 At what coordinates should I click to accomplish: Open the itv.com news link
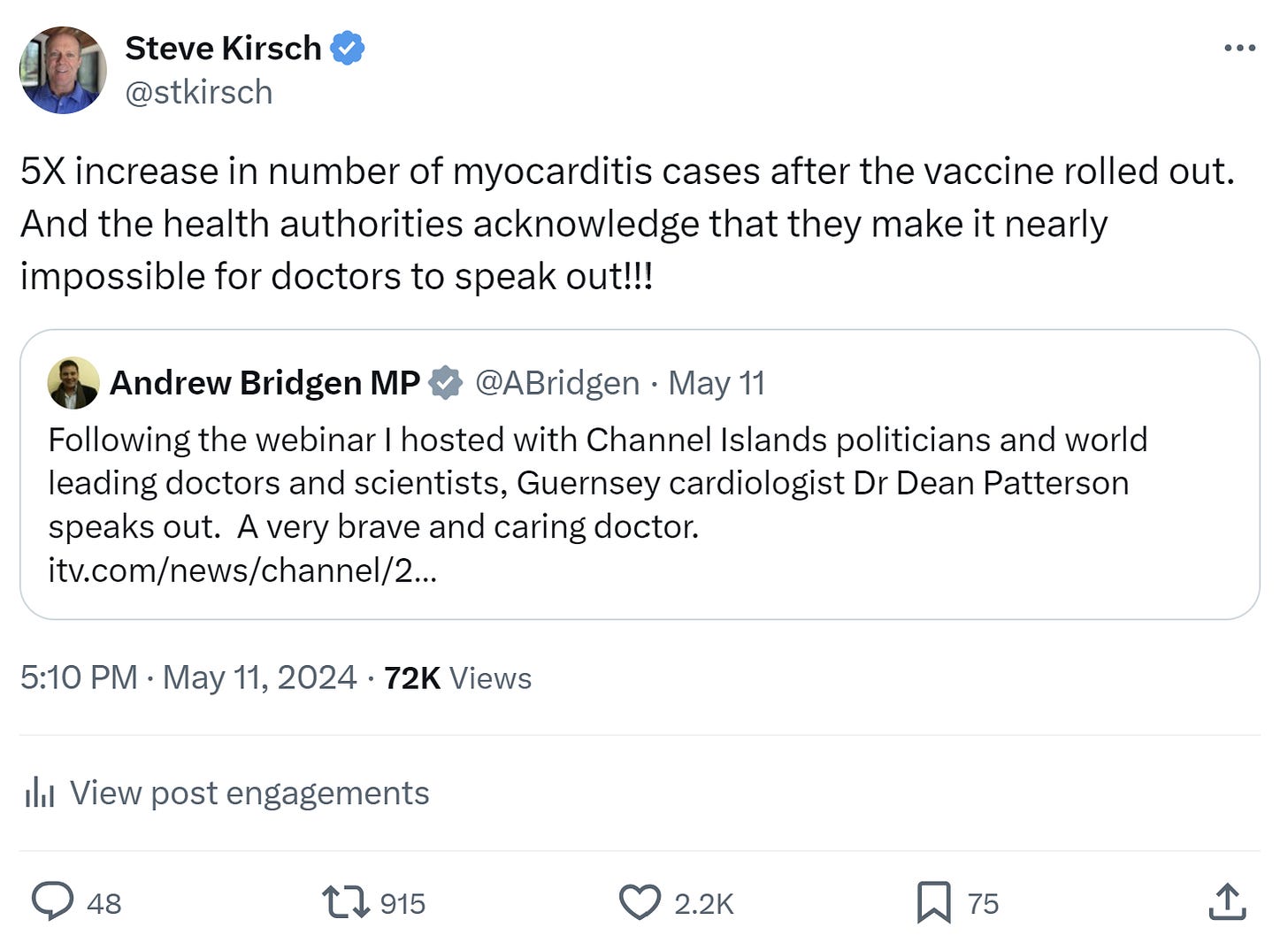click(242, 571)
